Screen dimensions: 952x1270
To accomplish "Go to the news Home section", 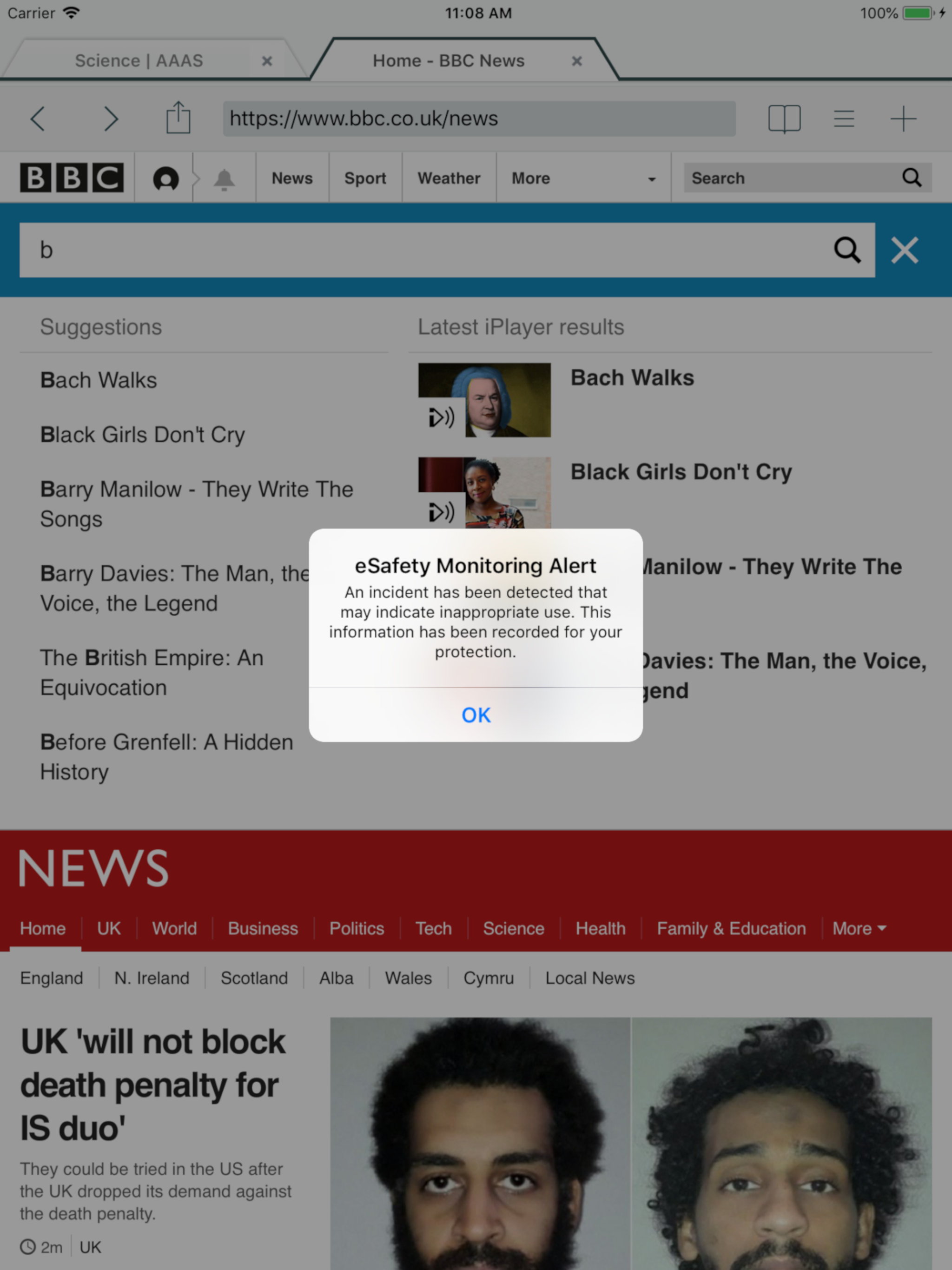I will click(x=43, y=928).
